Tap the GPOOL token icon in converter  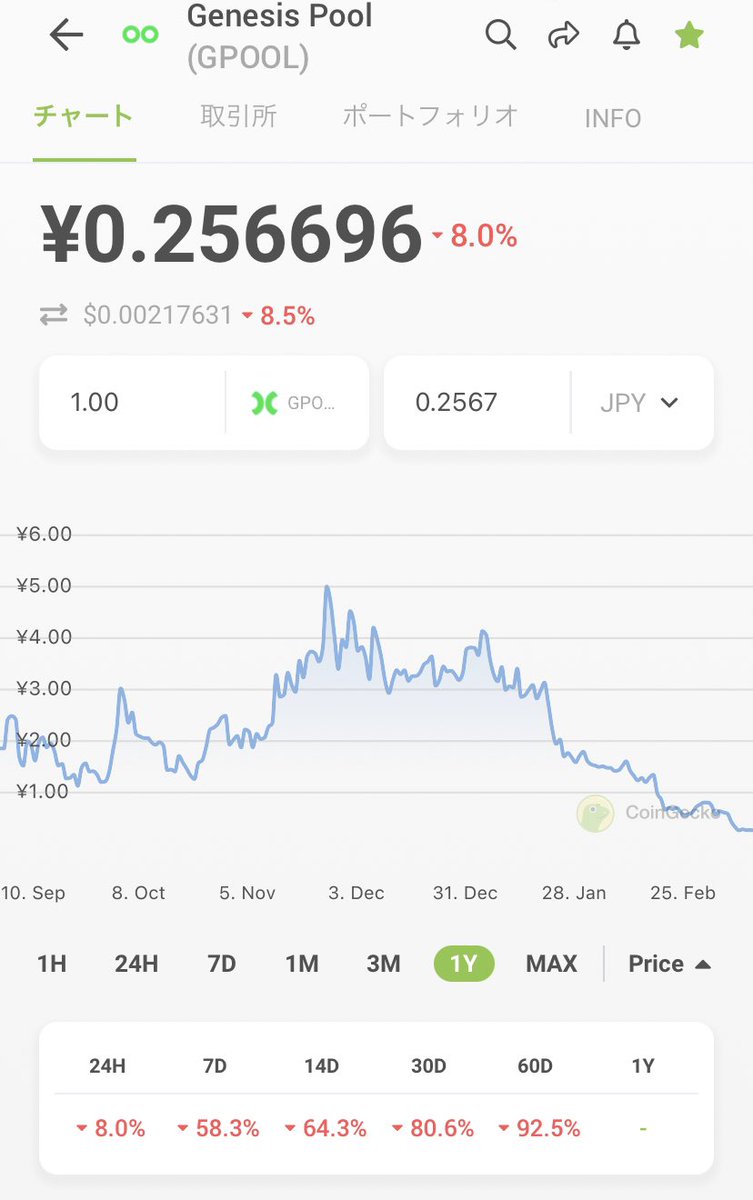point(264,403)
